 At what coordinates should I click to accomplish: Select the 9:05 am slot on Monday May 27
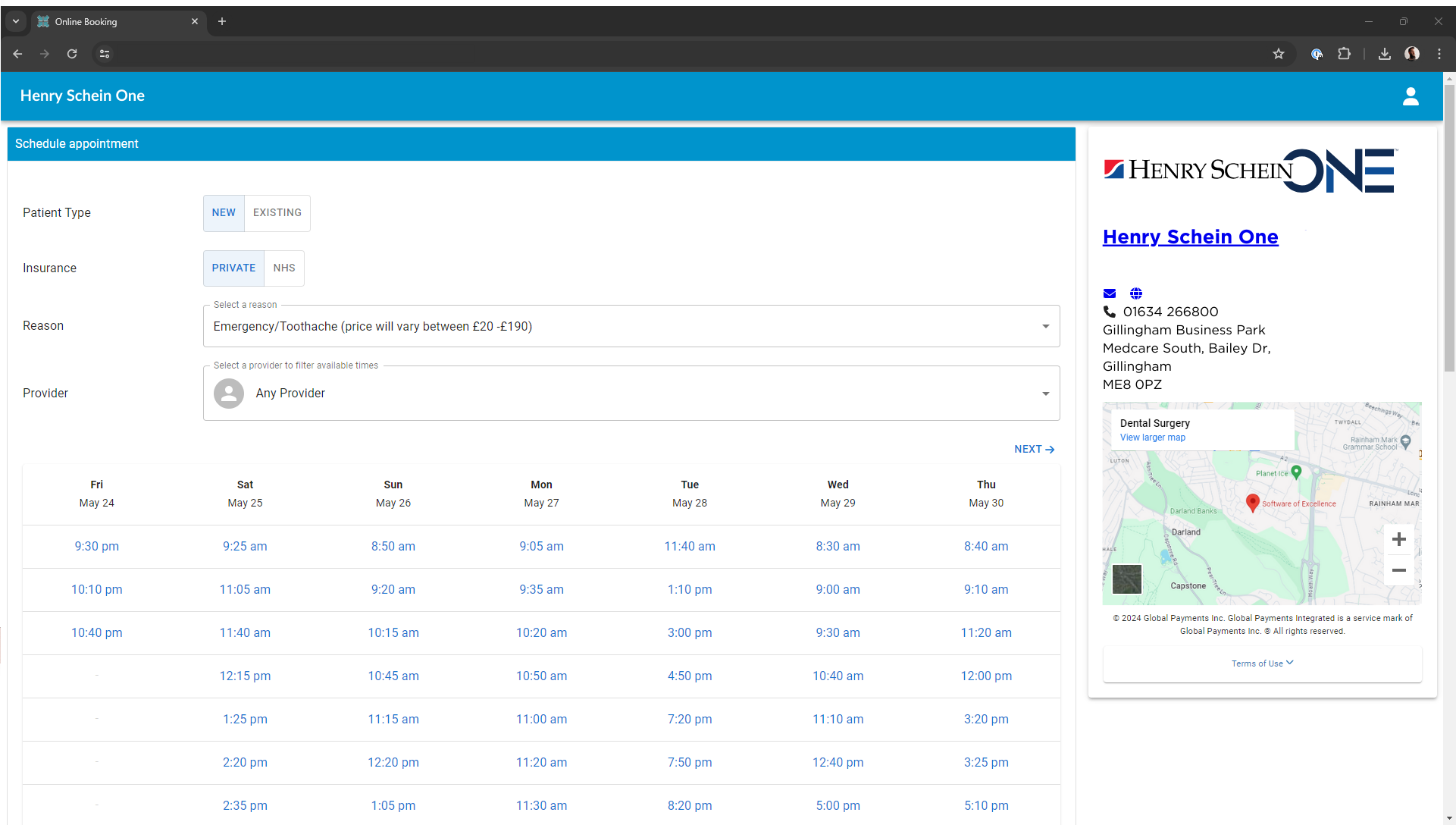click(541, 546)
